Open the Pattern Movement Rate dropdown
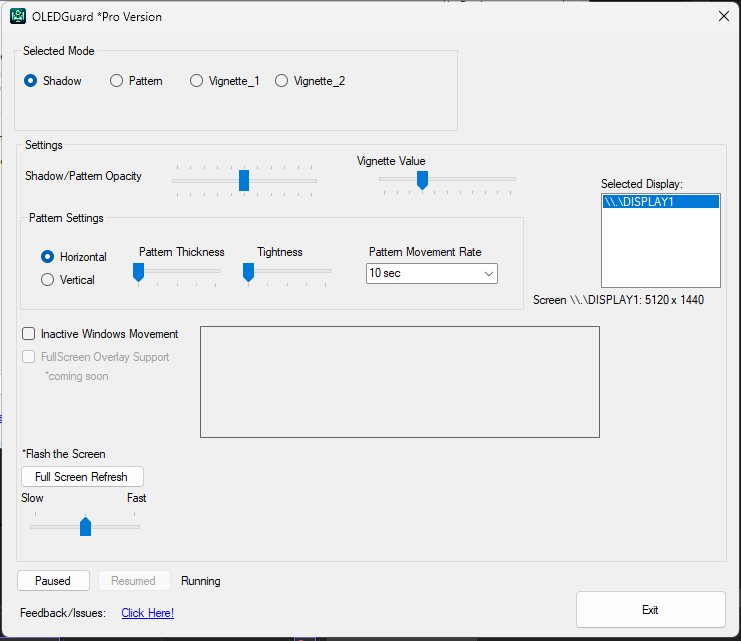741x641 pixels. (x=431, y=273)
